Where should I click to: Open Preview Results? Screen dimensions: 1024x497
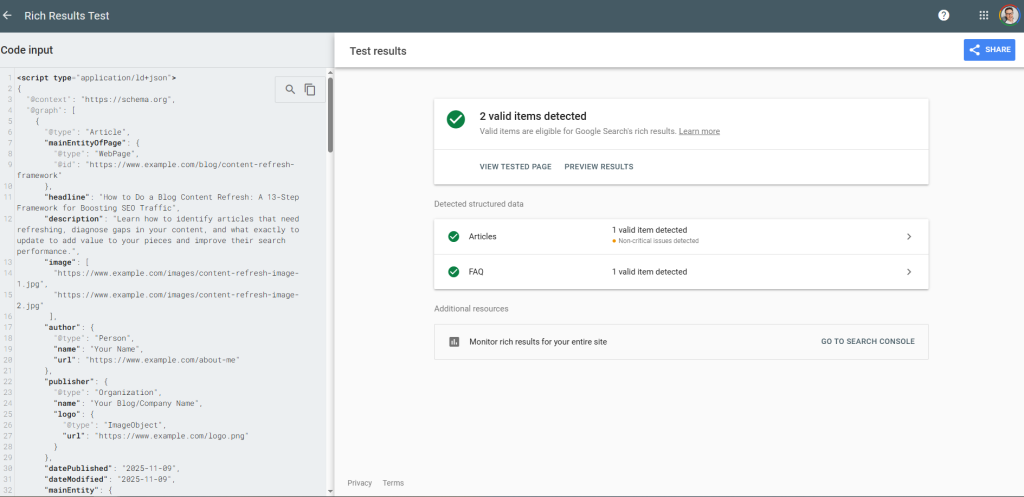[599, 167]
